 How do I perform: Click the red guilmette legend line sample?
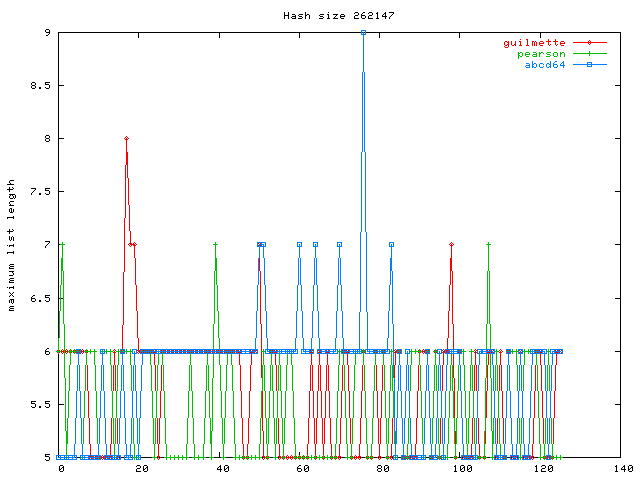[x=589, y=42]
